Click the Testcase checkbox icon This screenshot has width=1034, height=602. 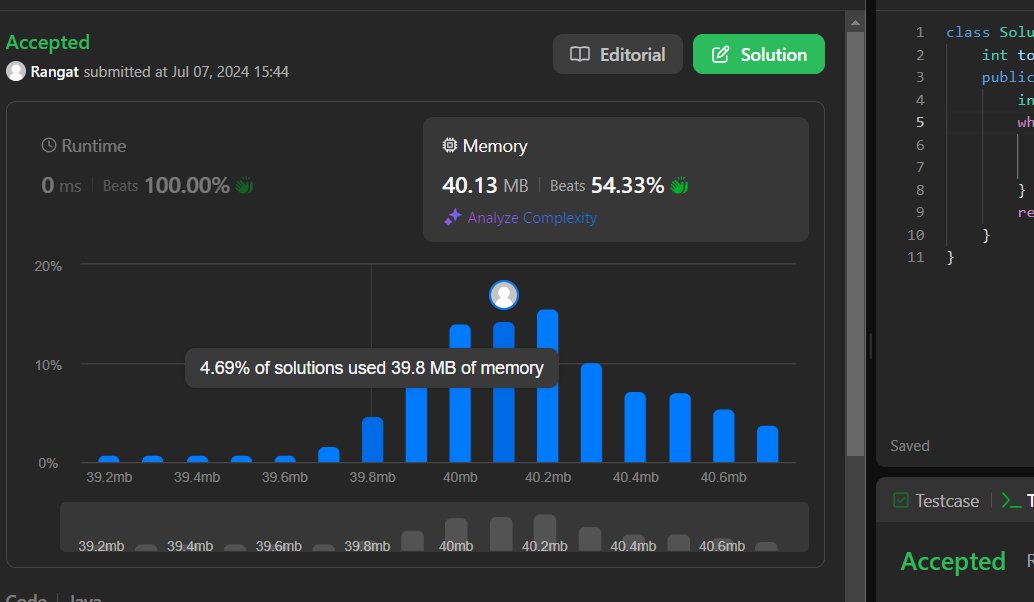click(x=901, y=500)
